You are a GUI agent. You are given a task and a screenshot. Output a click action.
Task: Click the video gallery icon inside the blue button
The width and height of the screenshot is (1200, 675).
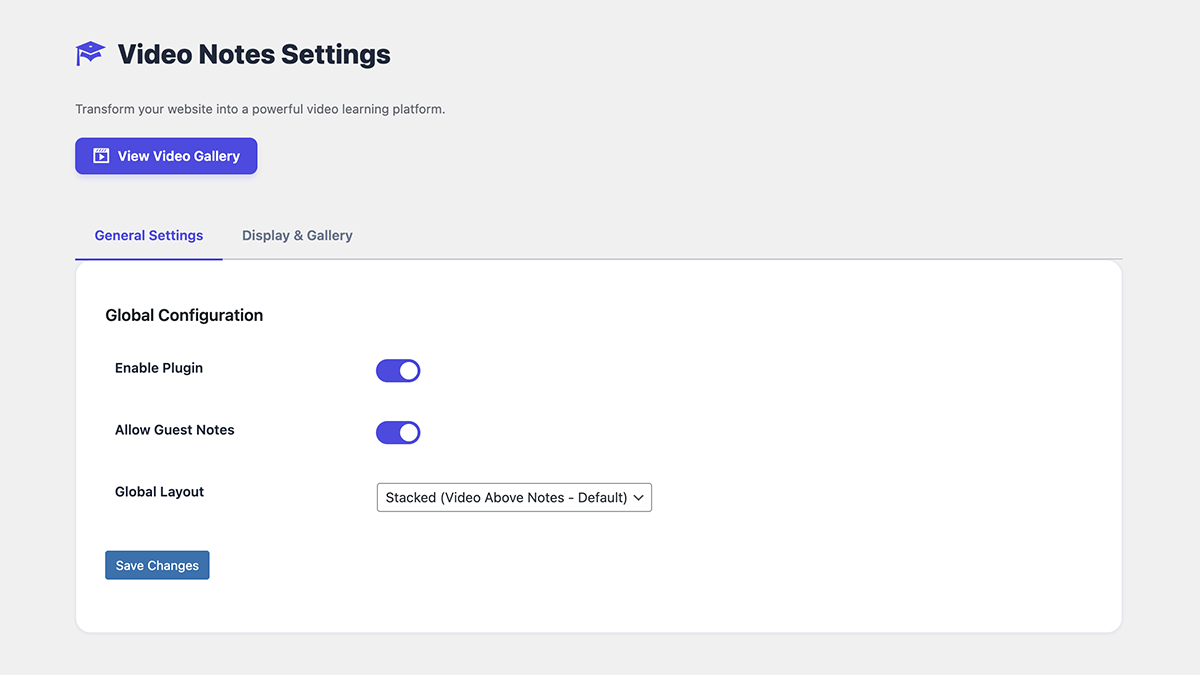click(101, 156)
